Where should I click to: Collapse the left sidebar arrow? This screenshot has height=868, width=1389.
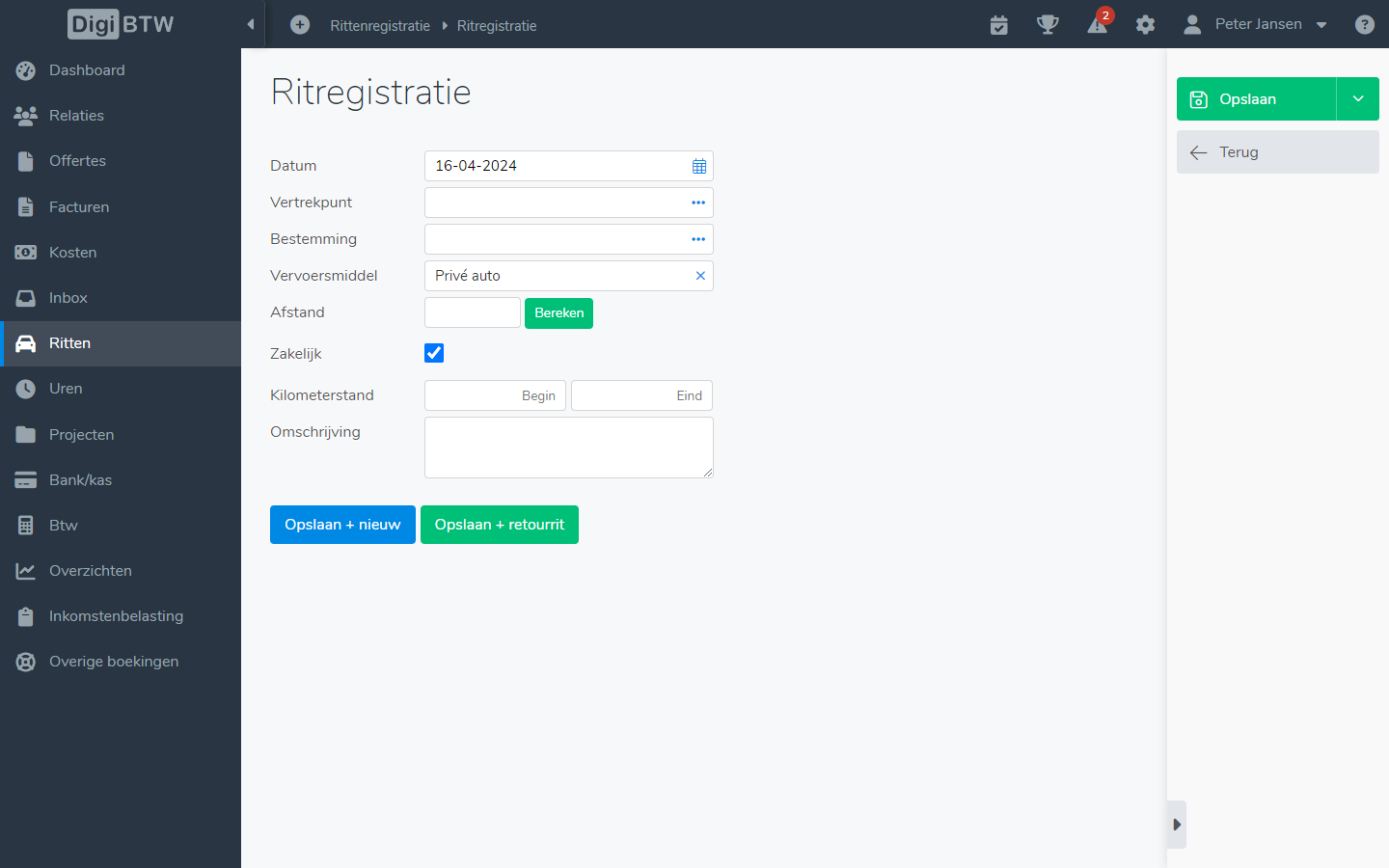click(x=251, y=24)
